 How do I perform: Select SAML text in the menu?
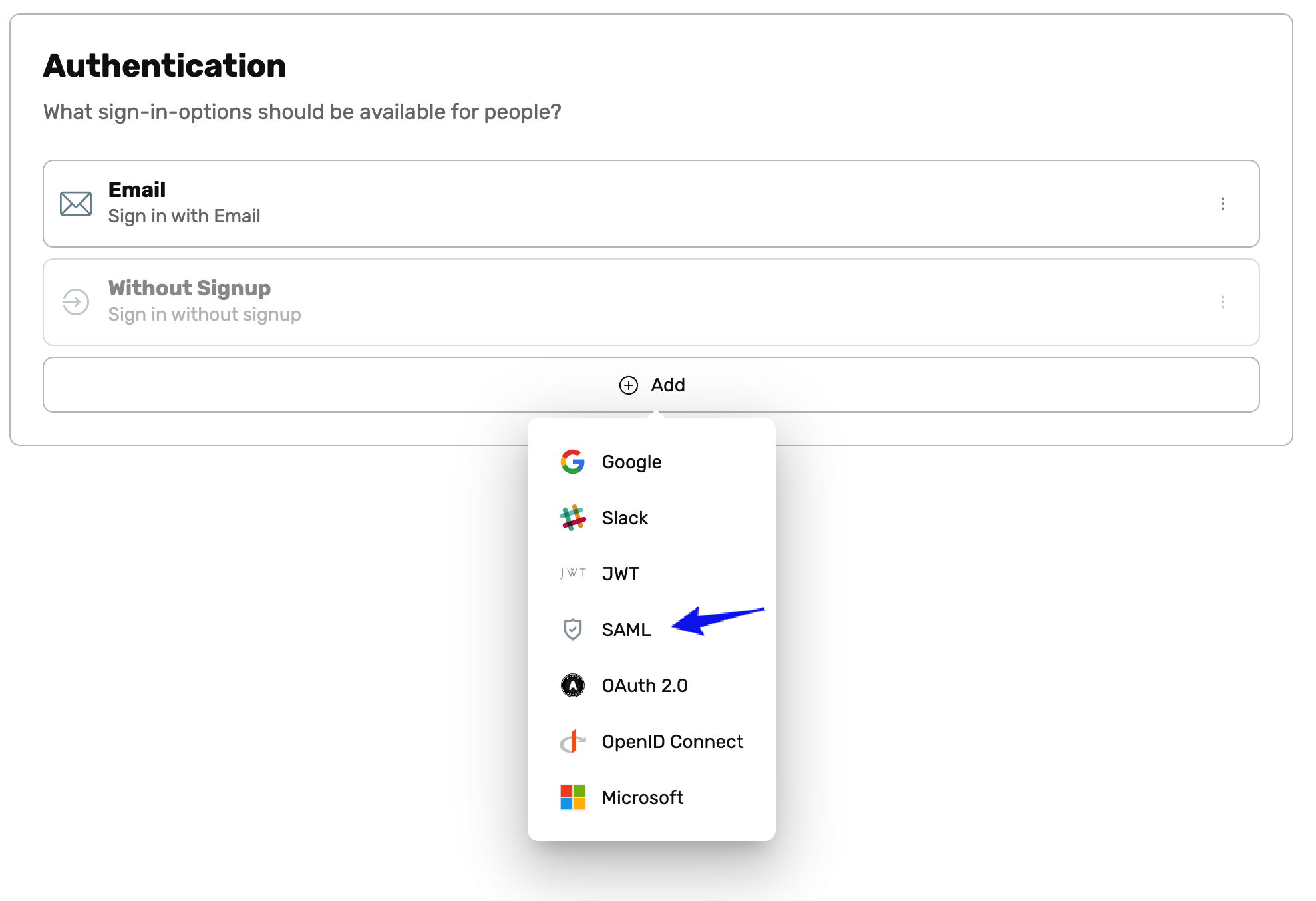point(626,630)
